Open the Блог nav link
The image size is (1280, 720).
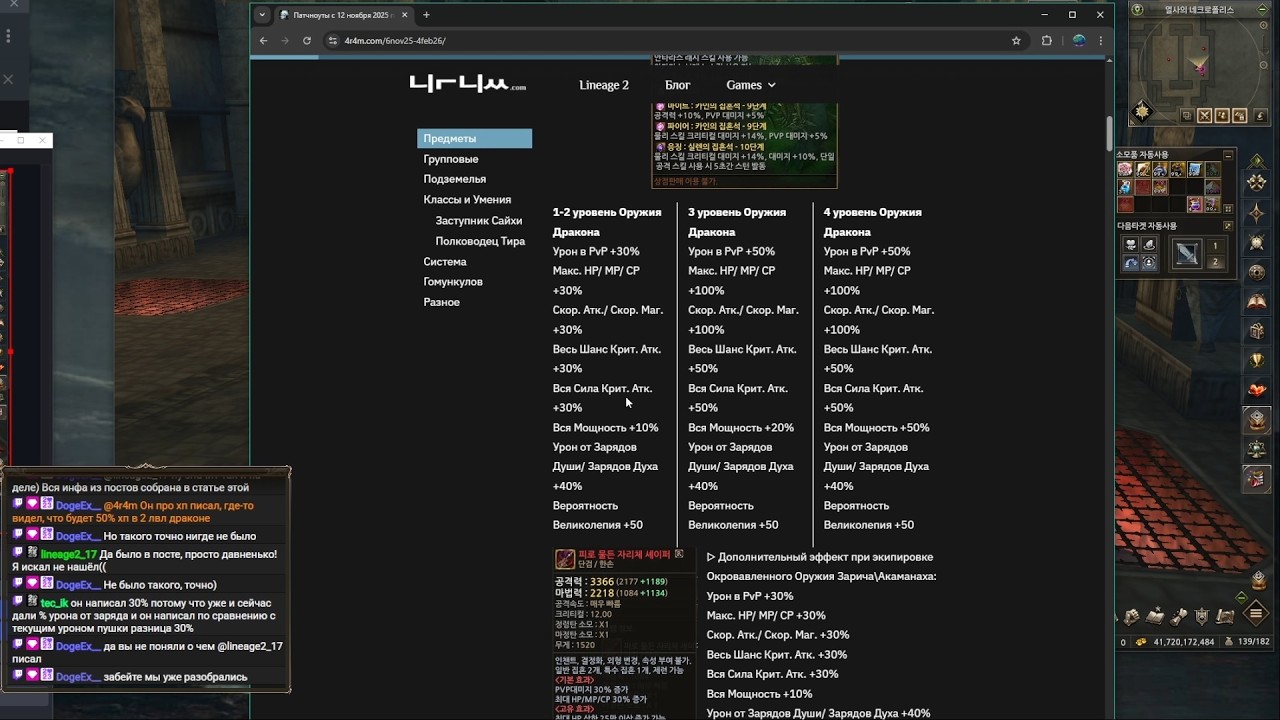pos(678,85)
